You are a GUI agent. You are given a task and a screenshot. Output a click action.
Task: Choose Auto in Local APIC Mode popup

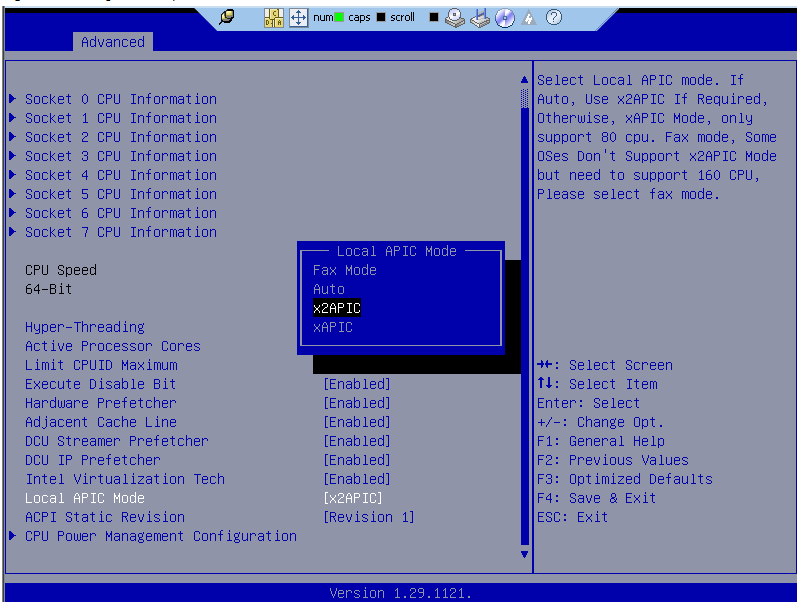[x=329, y=289]
